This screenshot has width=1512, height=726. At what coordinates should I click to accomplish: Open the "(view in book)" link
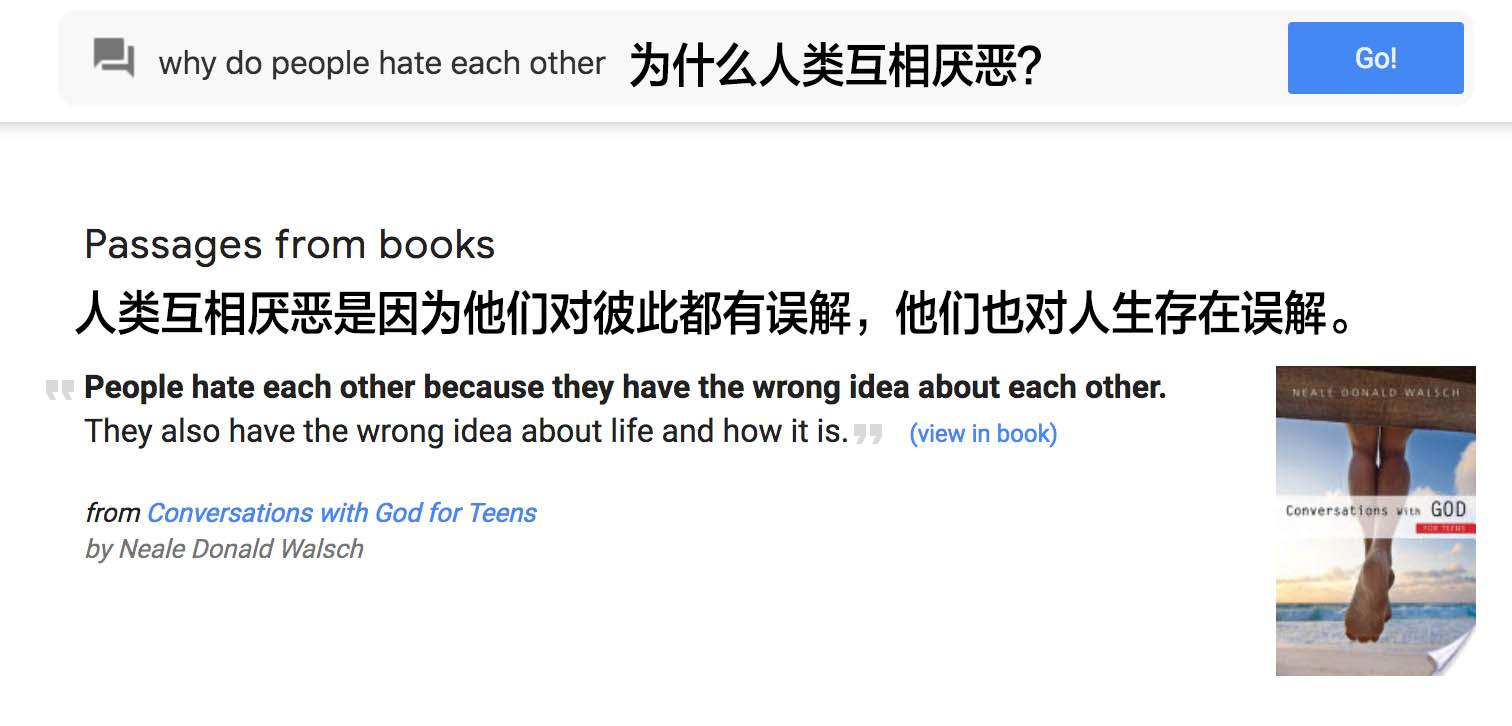[x=982, y=434]
